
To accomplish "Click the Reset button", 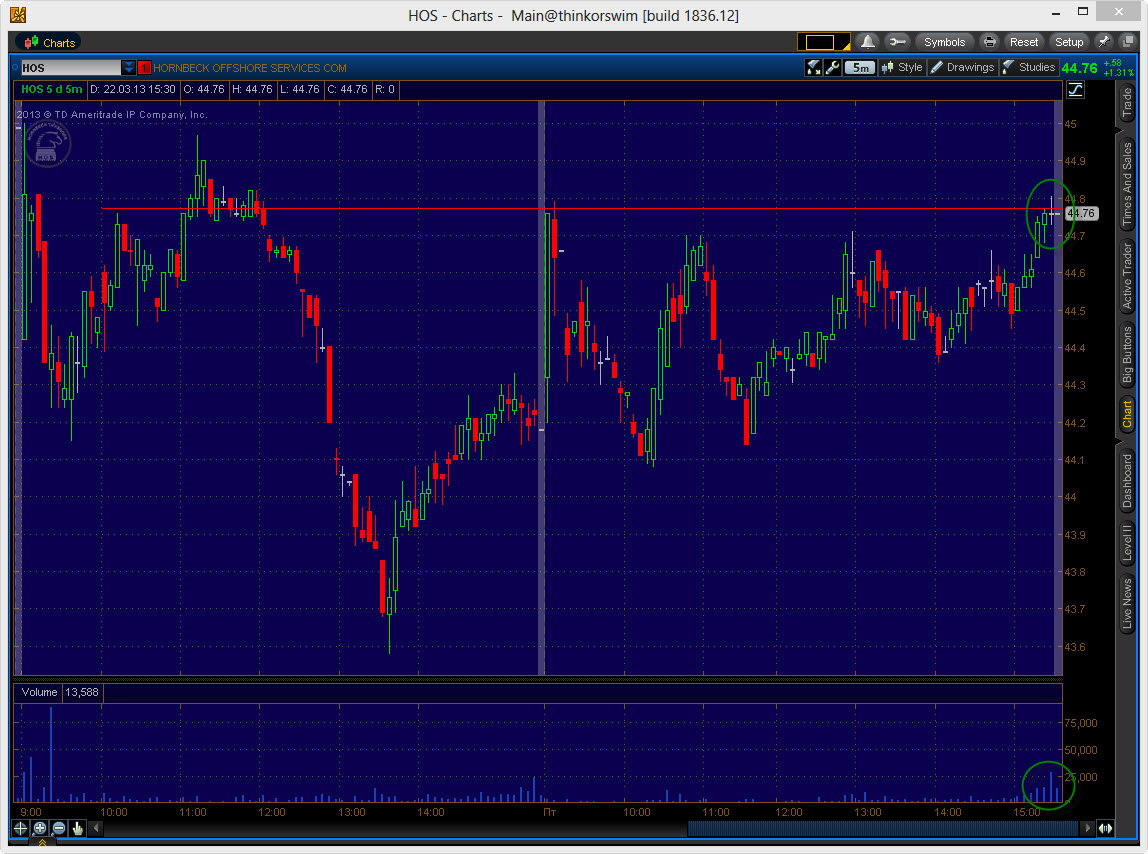I will tap(1024, 42).
